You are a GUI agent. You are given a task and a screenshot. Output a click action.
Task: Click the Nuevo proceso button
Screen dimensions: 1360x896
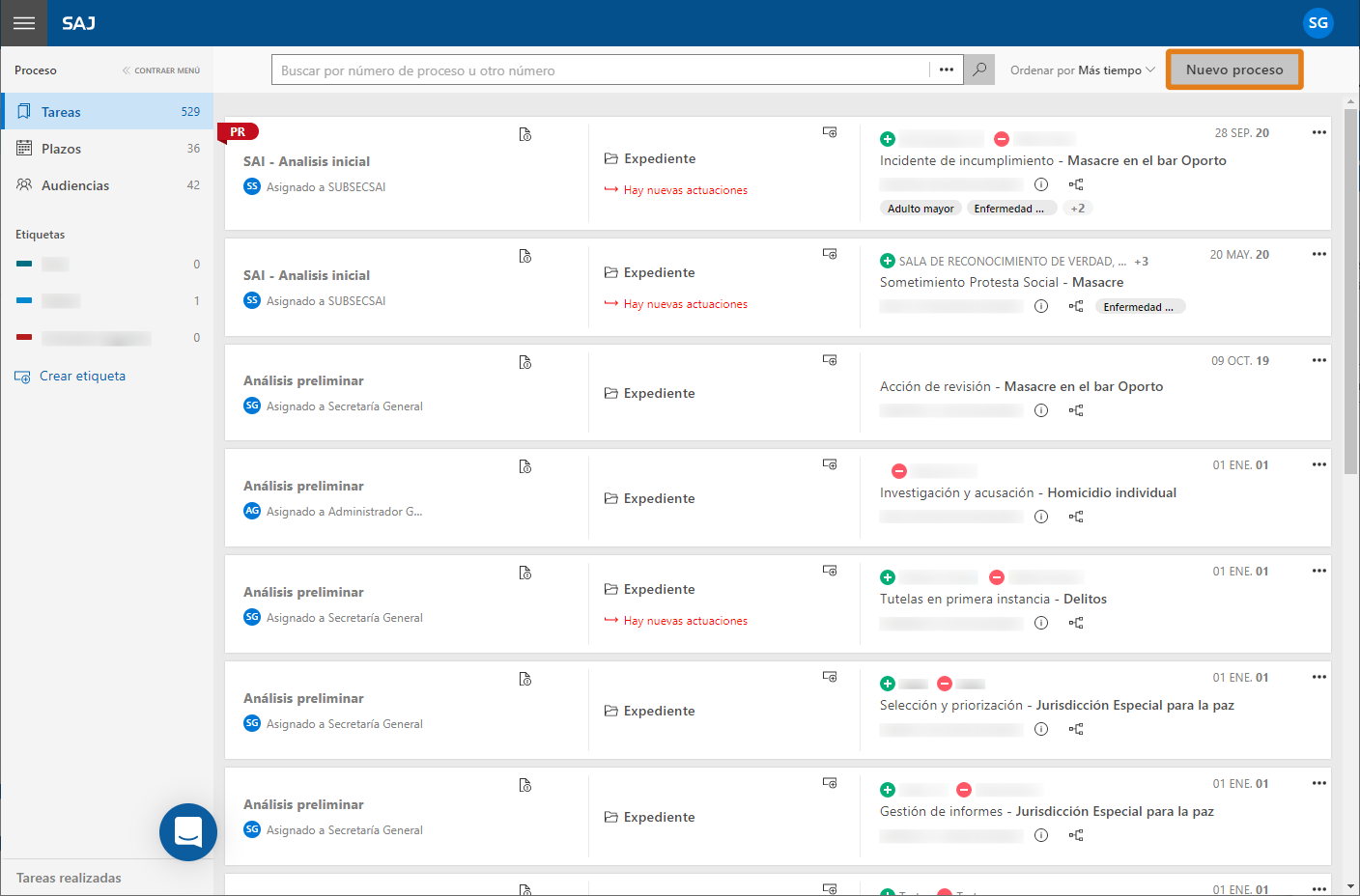(1234, 70)
